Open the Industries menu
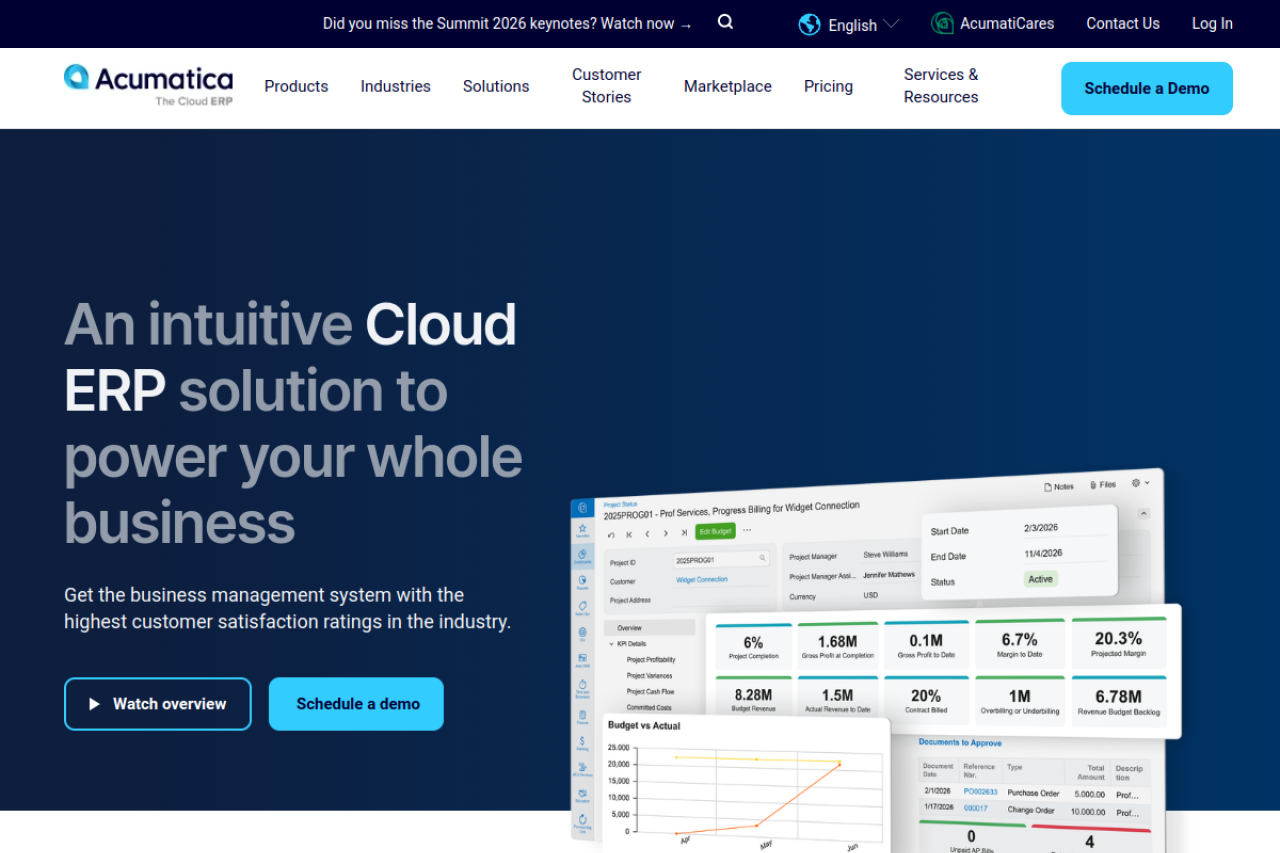Viewport: 1280px width, 853px height. click(x=395, y=86)
